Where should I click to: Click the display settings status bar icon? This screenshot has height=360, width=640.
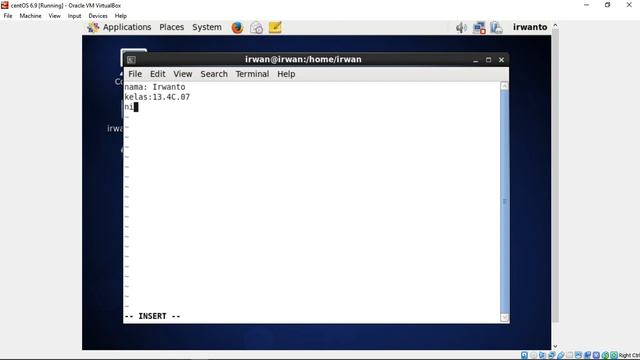click(x=578, y=356)
